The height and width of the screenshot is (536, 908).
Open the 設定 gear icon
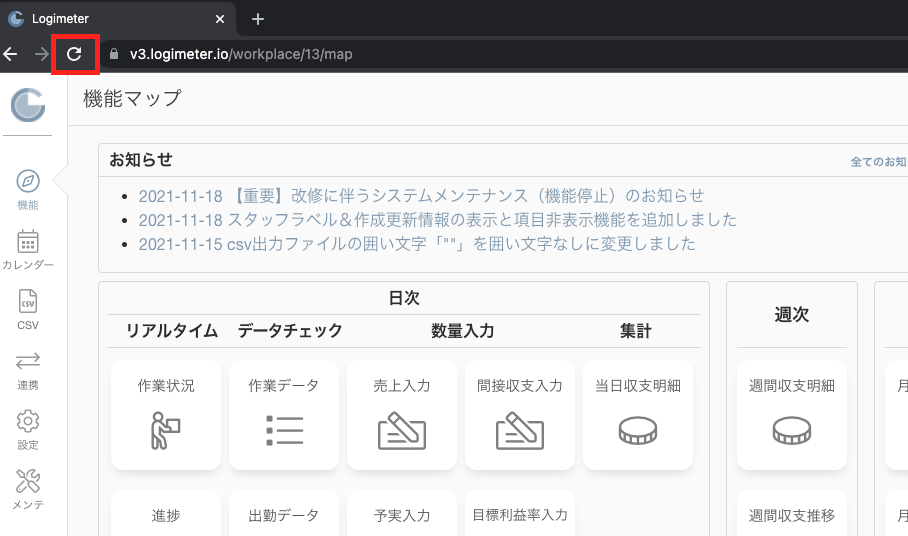28,421
